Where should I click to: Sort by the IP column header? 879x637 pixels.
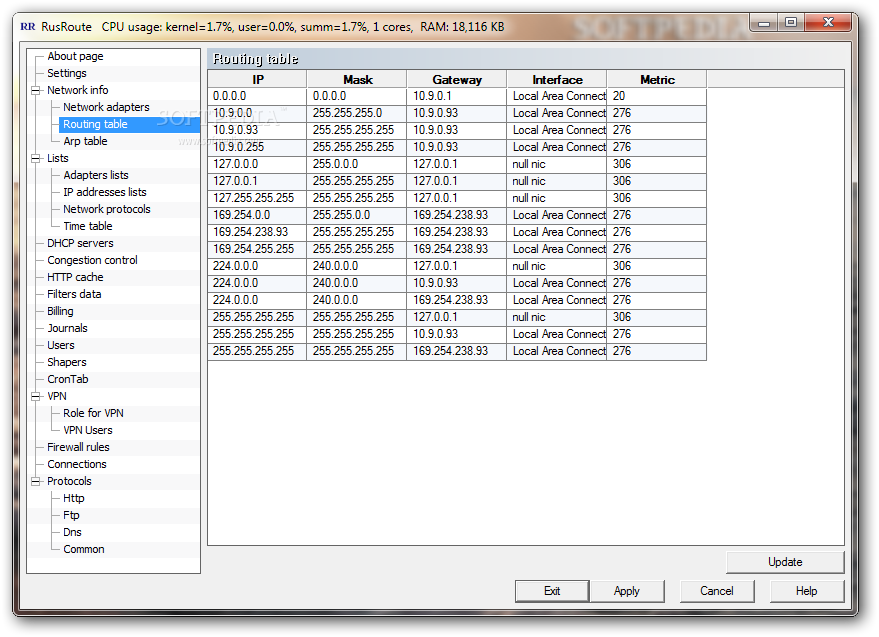[257, 80]
